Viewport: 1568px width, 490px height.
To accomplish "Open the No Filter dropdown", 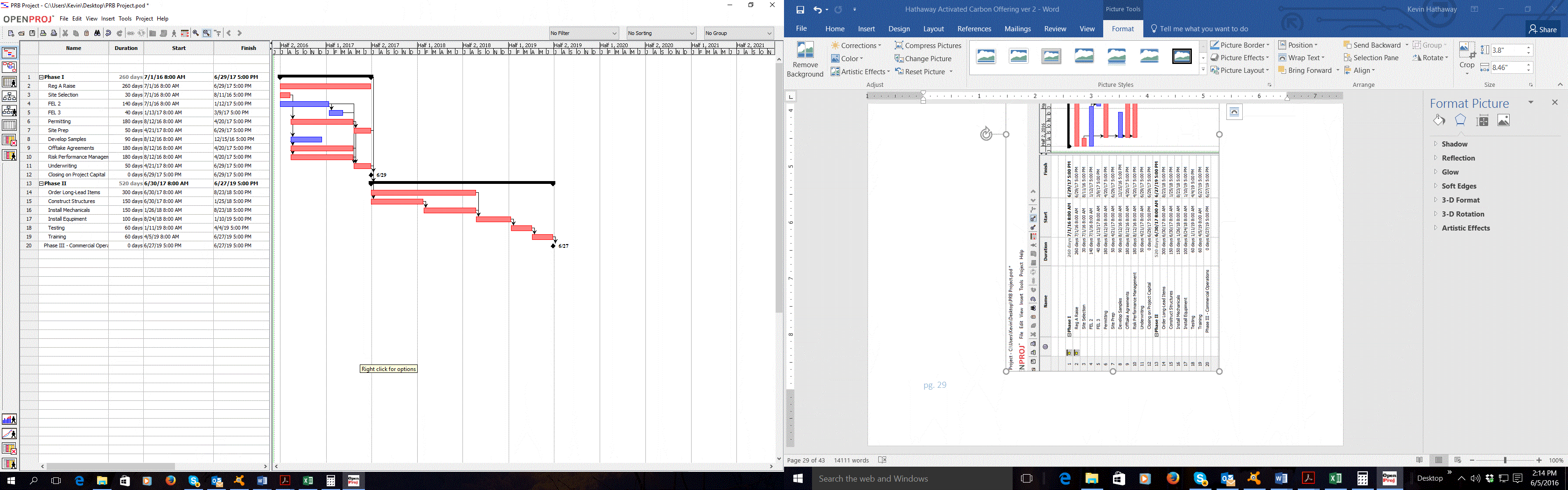I will (x=583, y=34).
